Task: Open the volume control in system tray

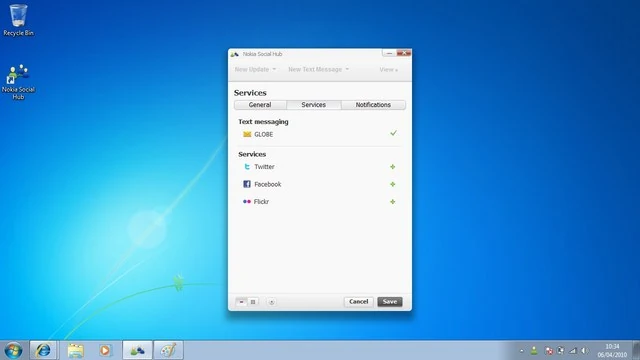Action: pos(585,351)
